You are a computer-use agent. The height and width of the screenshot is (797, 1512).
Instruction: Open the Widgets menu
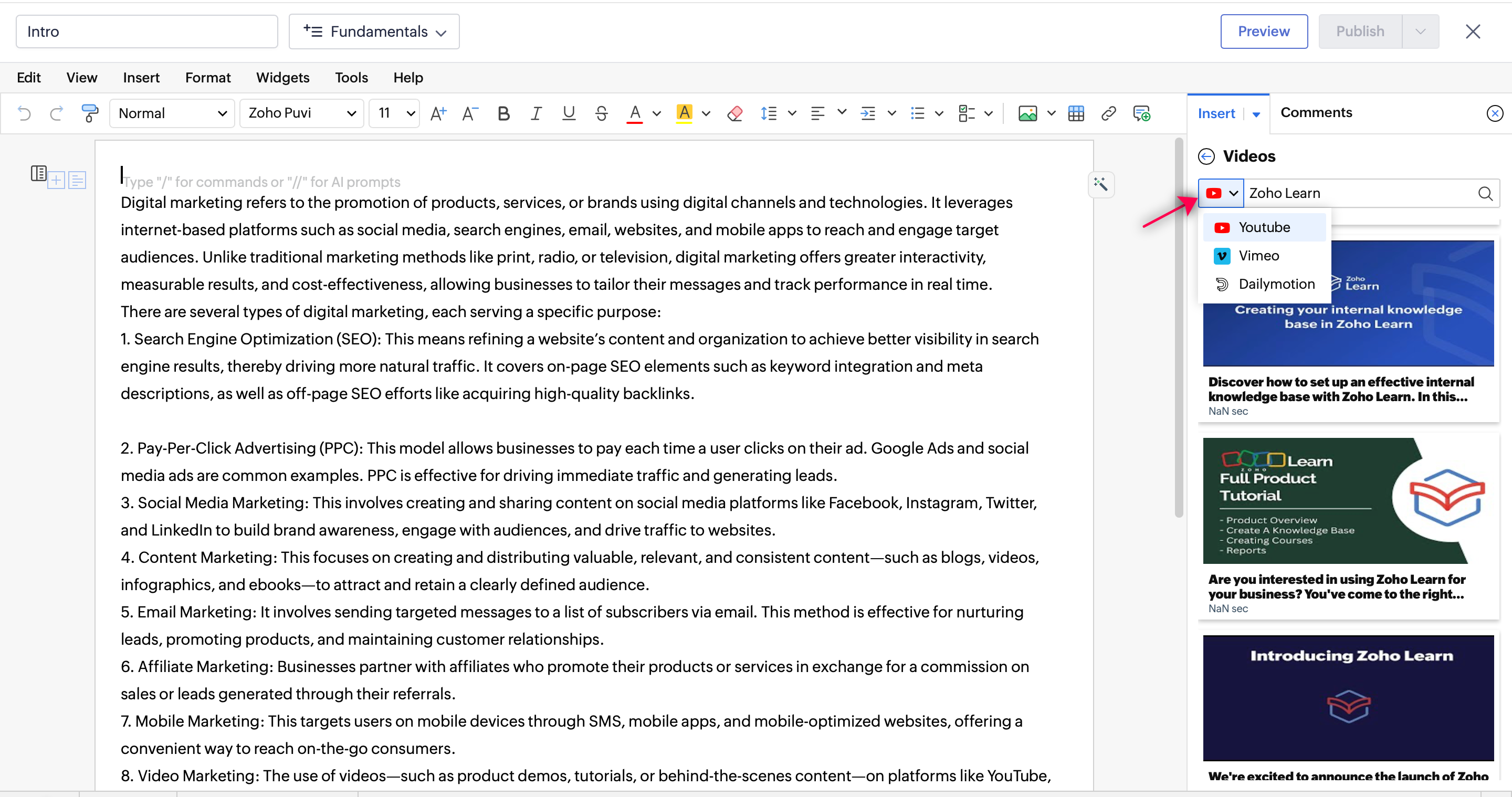tap(282, 78)
